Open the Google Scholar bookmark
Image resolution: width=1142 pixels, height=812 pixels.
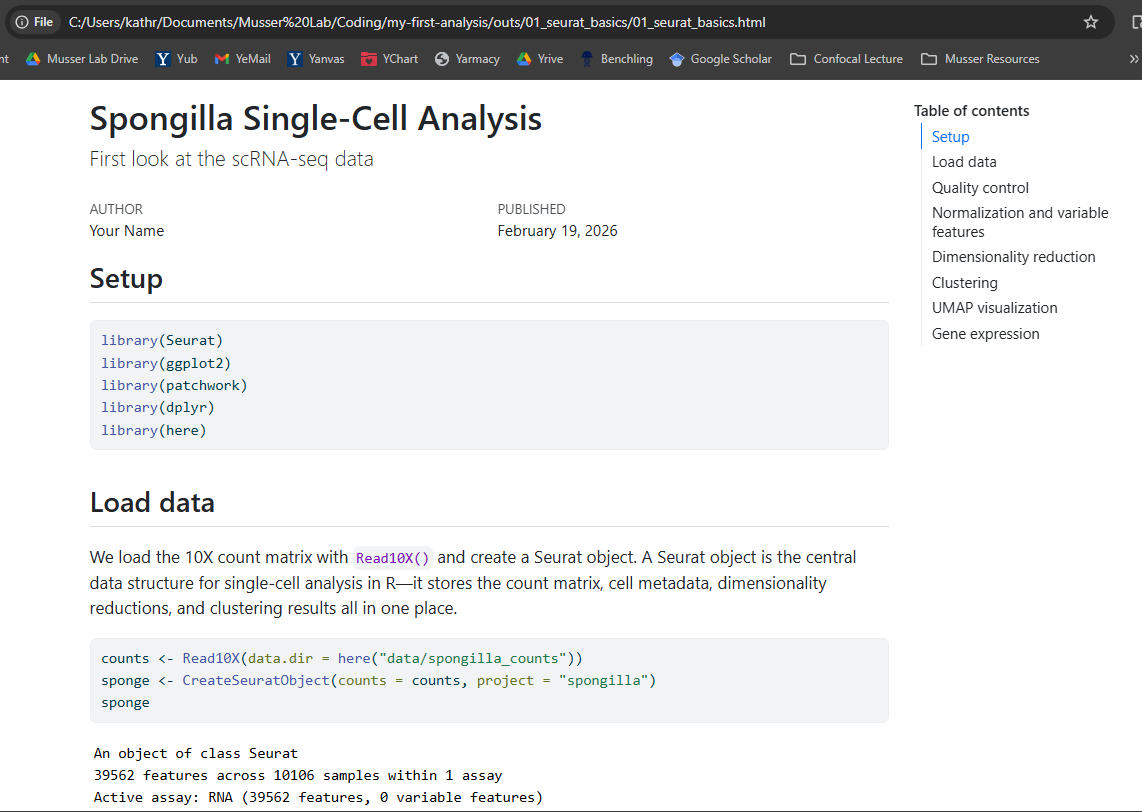point(720,59)
